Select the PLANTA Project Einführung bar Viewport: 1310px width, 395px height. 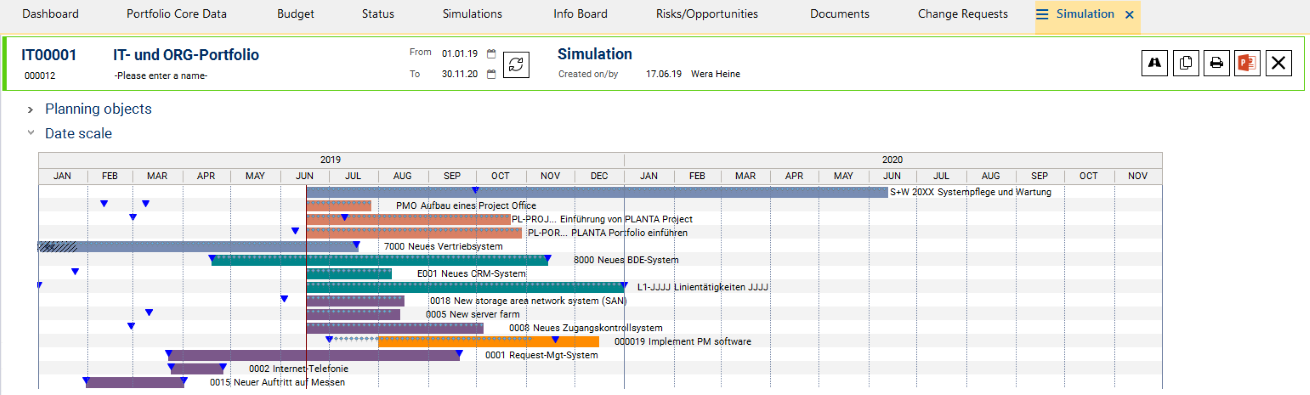tap(408, 219)
